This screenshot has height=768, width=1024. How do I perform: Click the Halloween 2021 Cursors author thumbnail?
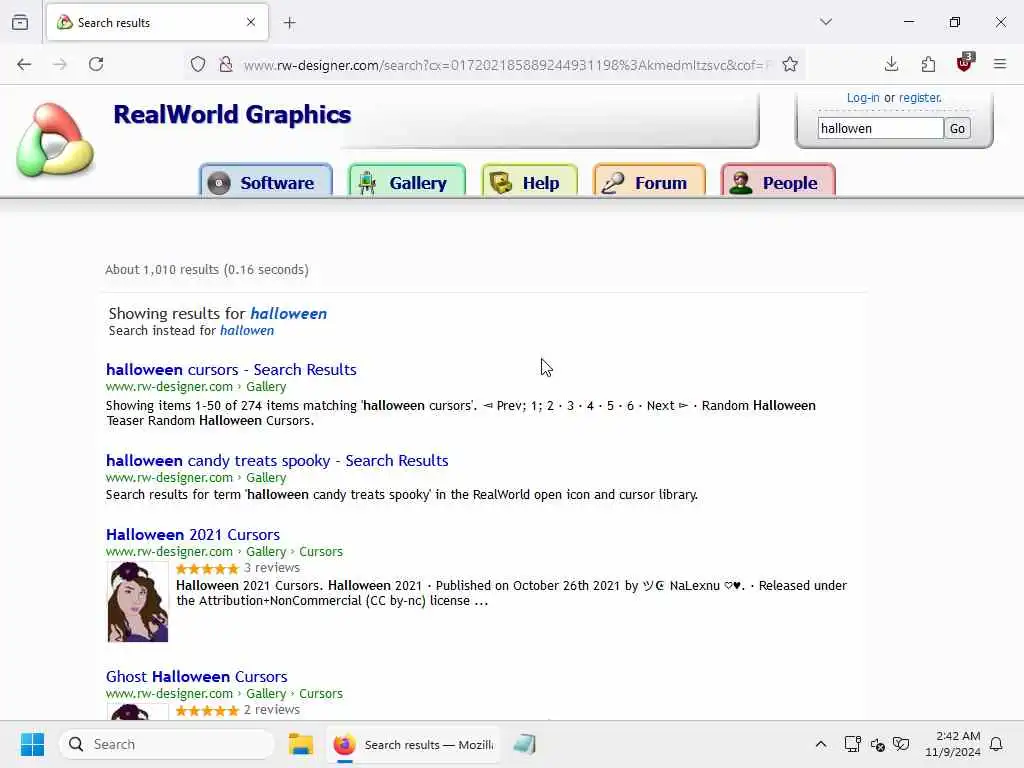click(138, 601)
